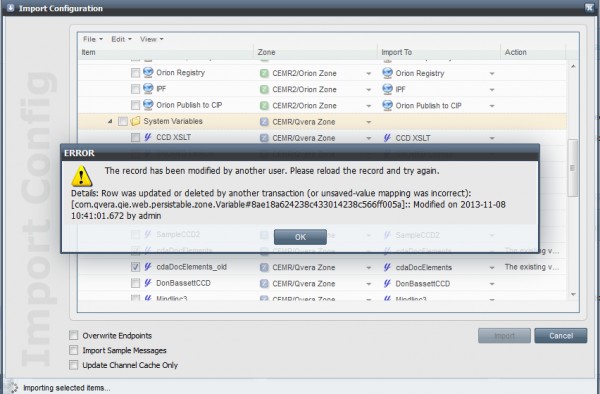Enable Import Sample Messages option
This screenshot has height=394, width=600.
coord(73,350)
